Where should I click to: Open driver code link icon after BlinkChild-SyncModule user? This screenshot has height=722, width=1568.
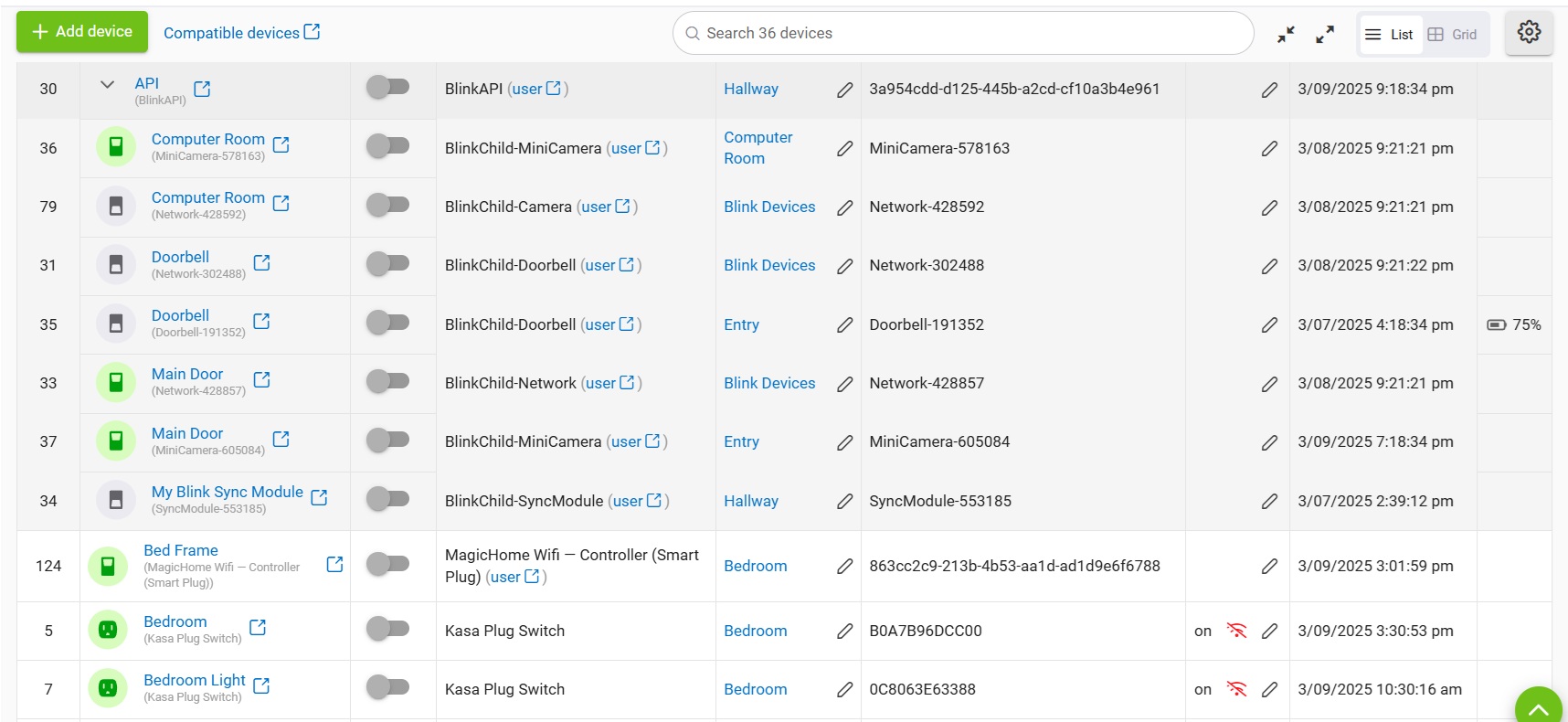654,500
